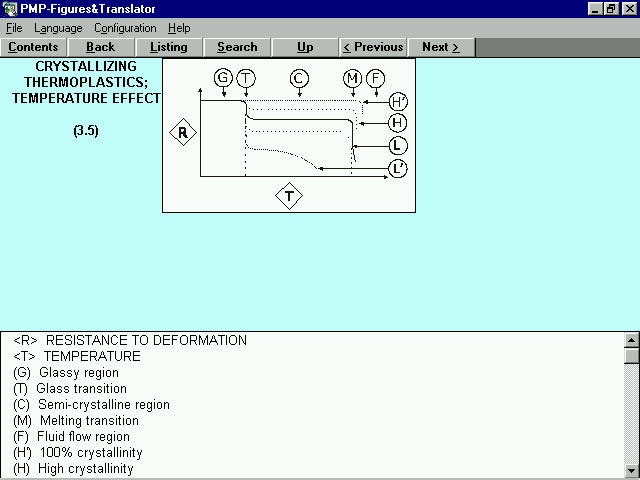
Task: Click the diamond T temperature axis label
Action: point(289,196)
